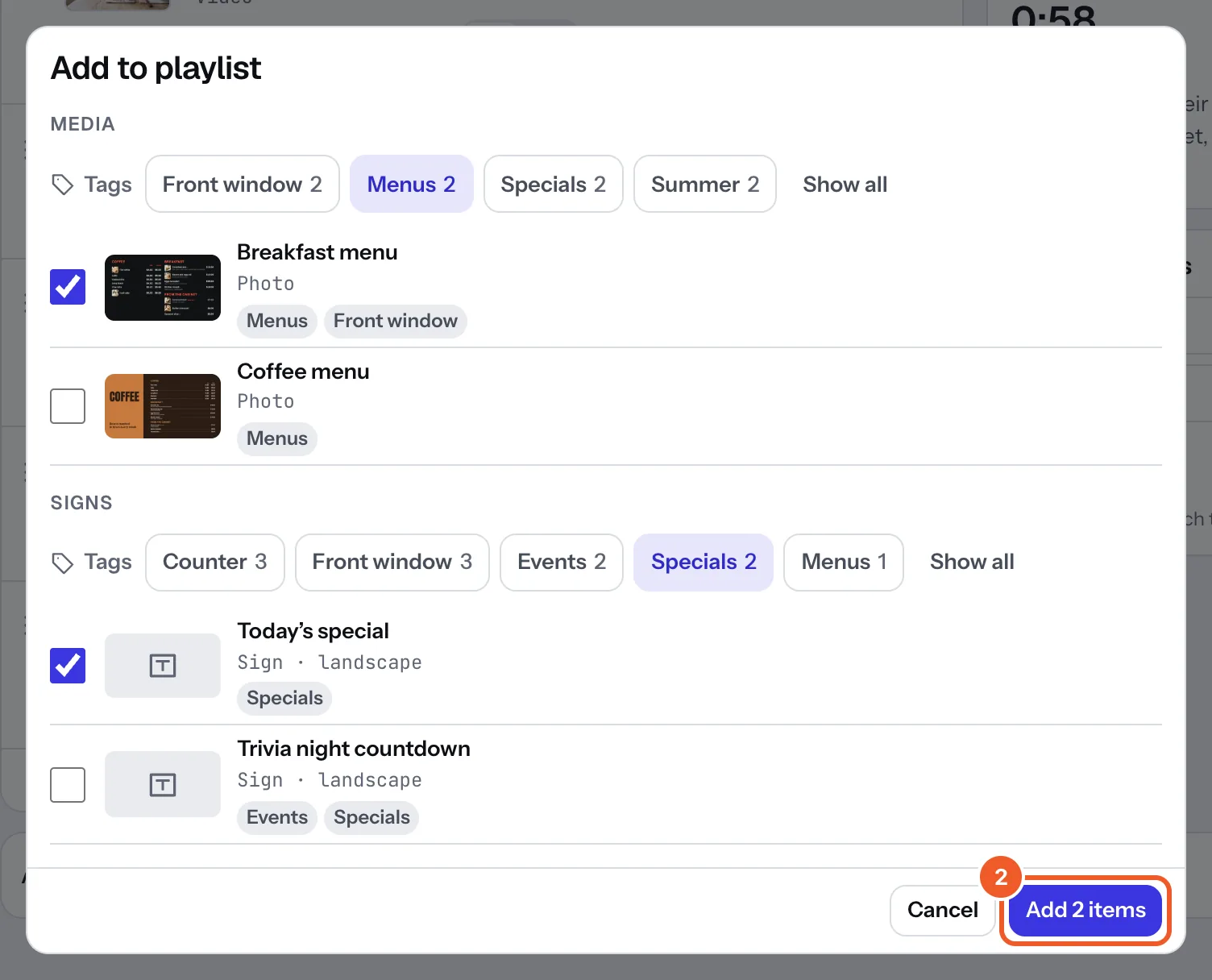Show all signs tags

pyautogui.click(x=972, y=562)
